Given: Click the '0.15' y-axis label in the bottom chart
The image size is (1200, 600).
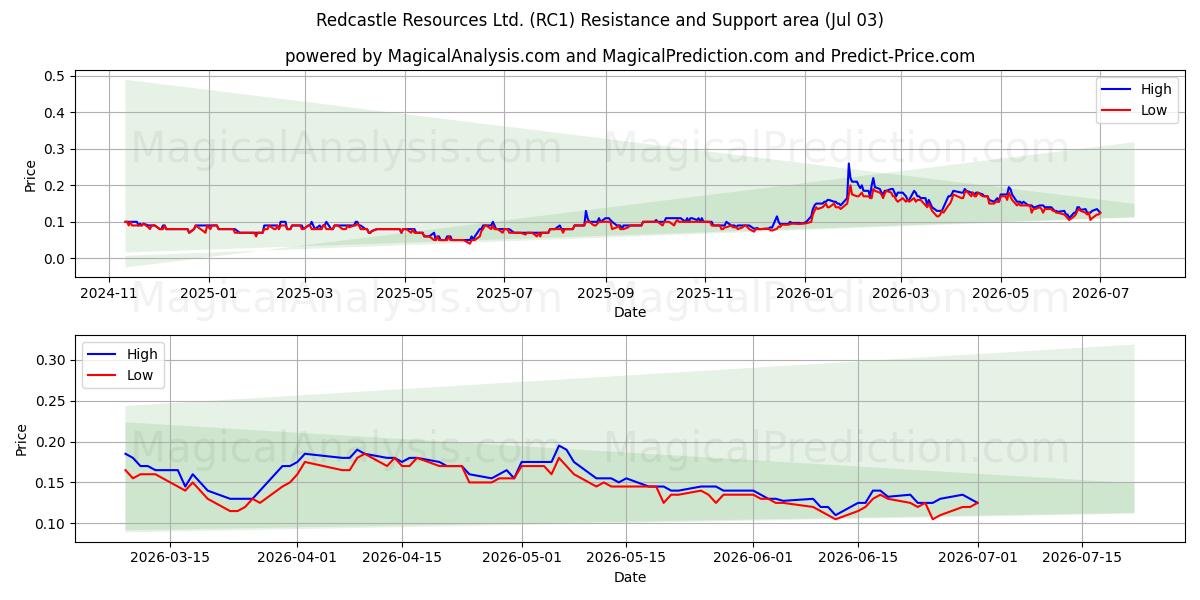Looking at the screenshot, I should point(51,483).
